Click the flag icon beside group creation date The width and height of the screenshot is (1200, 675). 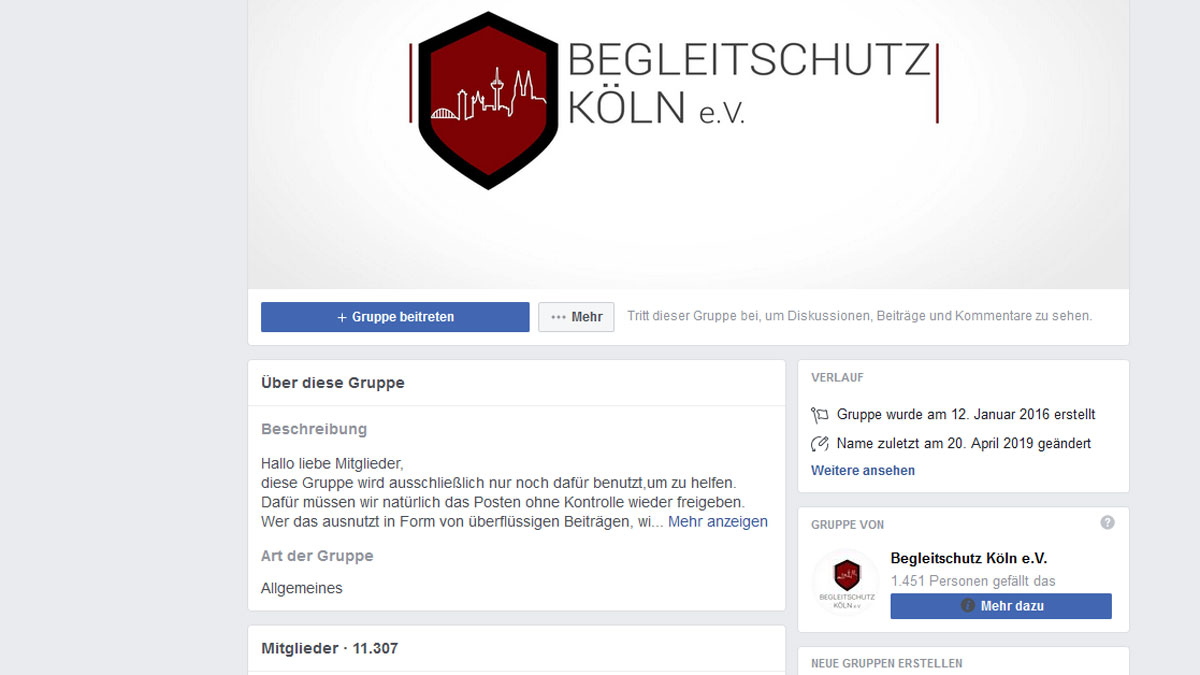(x=820, y=414)
